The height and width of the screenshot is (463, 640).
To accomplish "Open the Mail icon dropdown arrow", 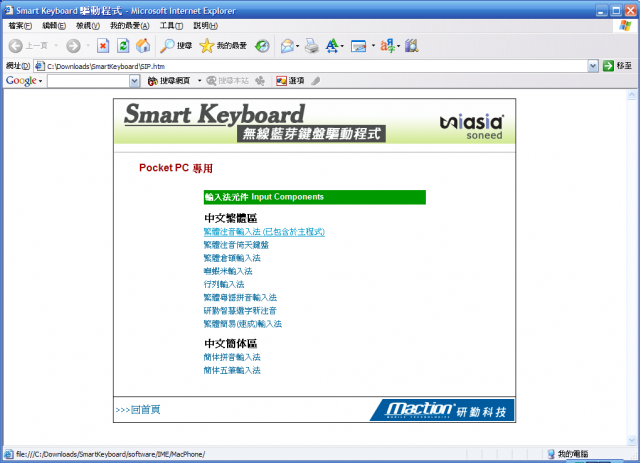I will [x=298, y=46].
